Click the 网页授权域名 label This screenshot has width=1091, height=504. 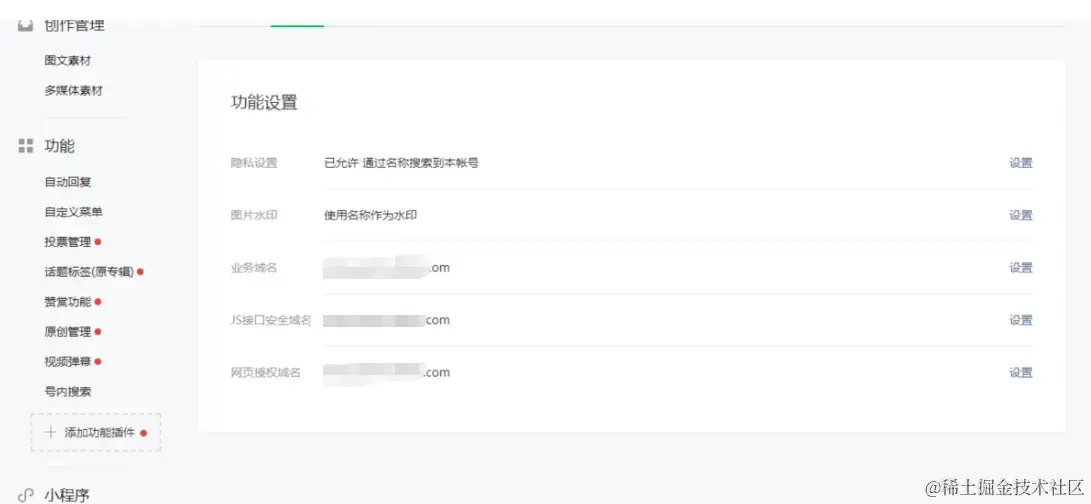[266, 372]
